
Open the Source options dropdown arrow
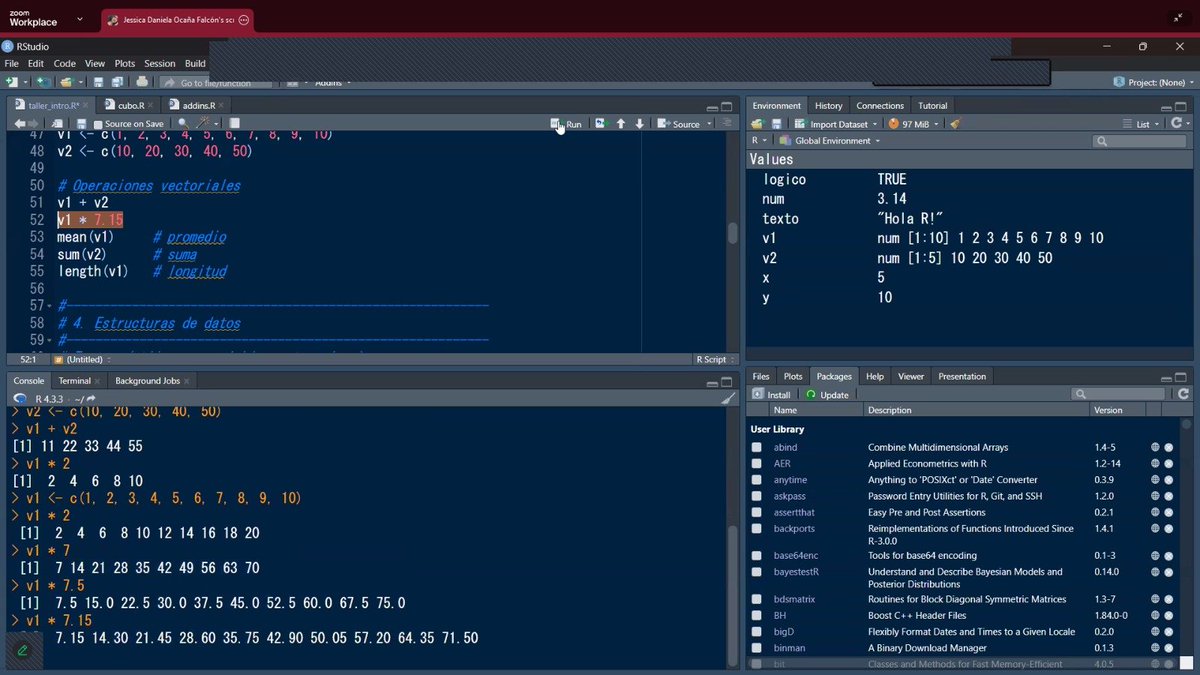point(709,124)
